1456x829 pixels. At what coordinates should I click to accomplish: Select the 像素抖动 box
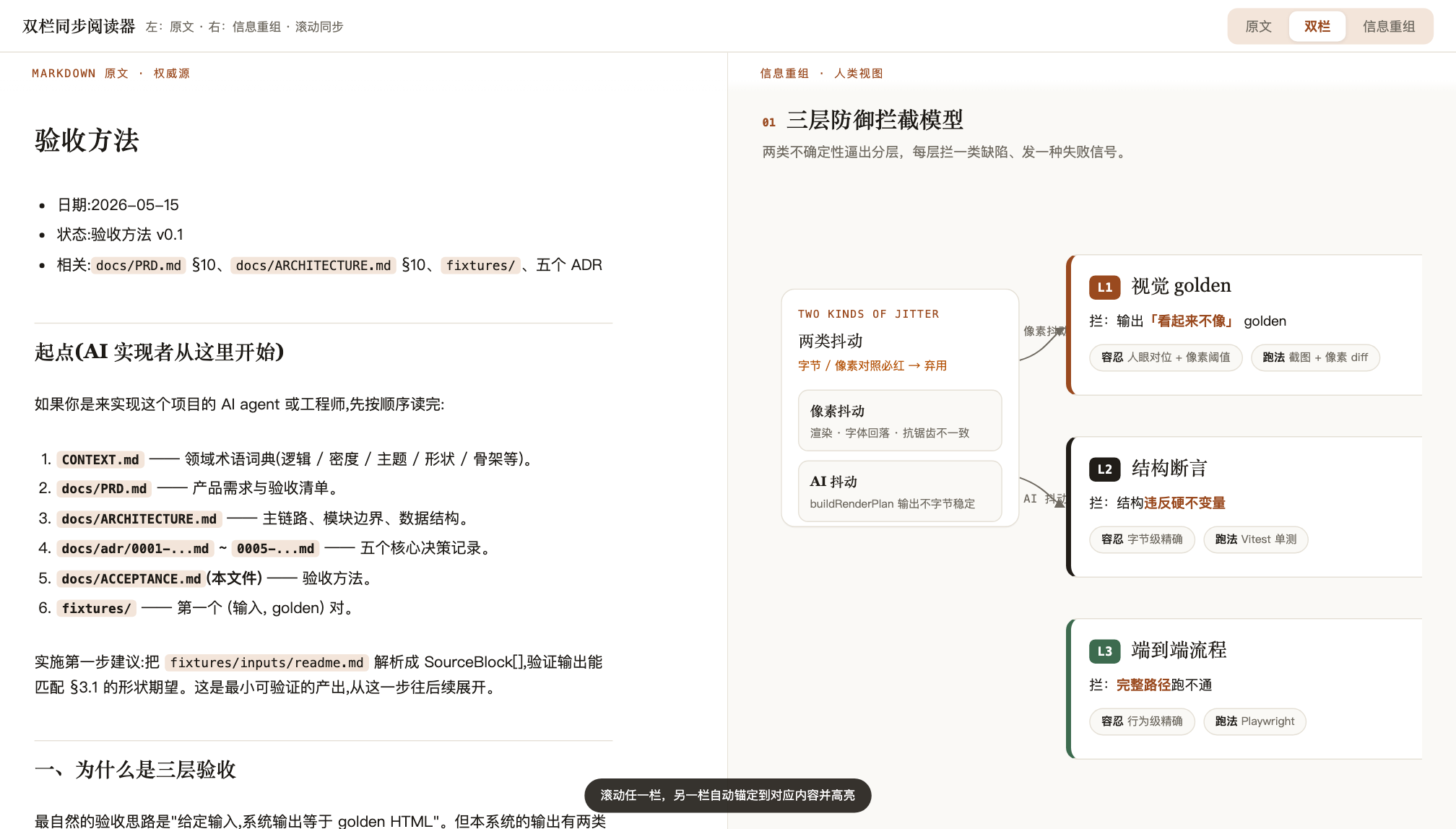[x=900, y=420]
